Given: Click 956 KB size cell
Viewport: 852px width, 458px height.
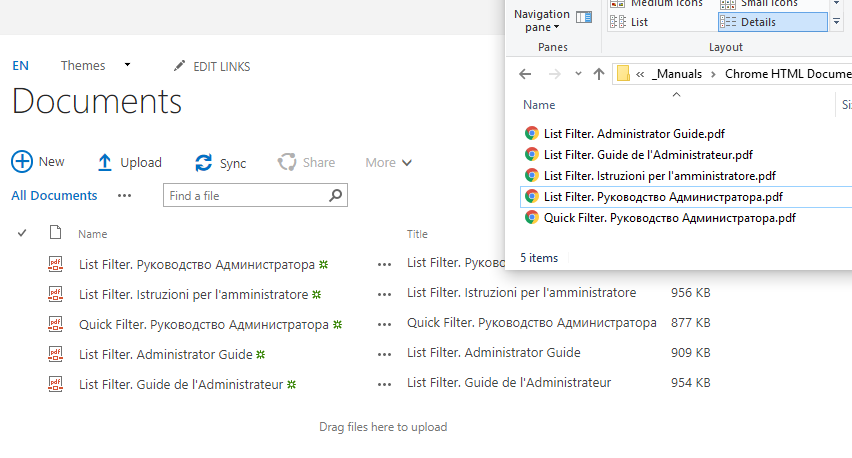Looking at the screenshot, I should [x=690, y=293].
